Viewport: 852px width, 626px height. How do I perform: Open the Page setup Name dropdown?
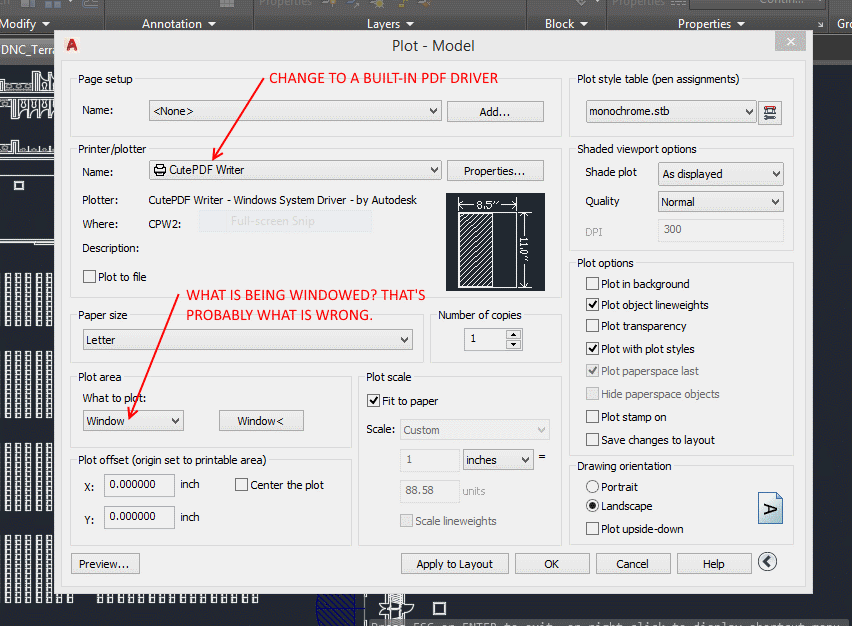point(295,111)
